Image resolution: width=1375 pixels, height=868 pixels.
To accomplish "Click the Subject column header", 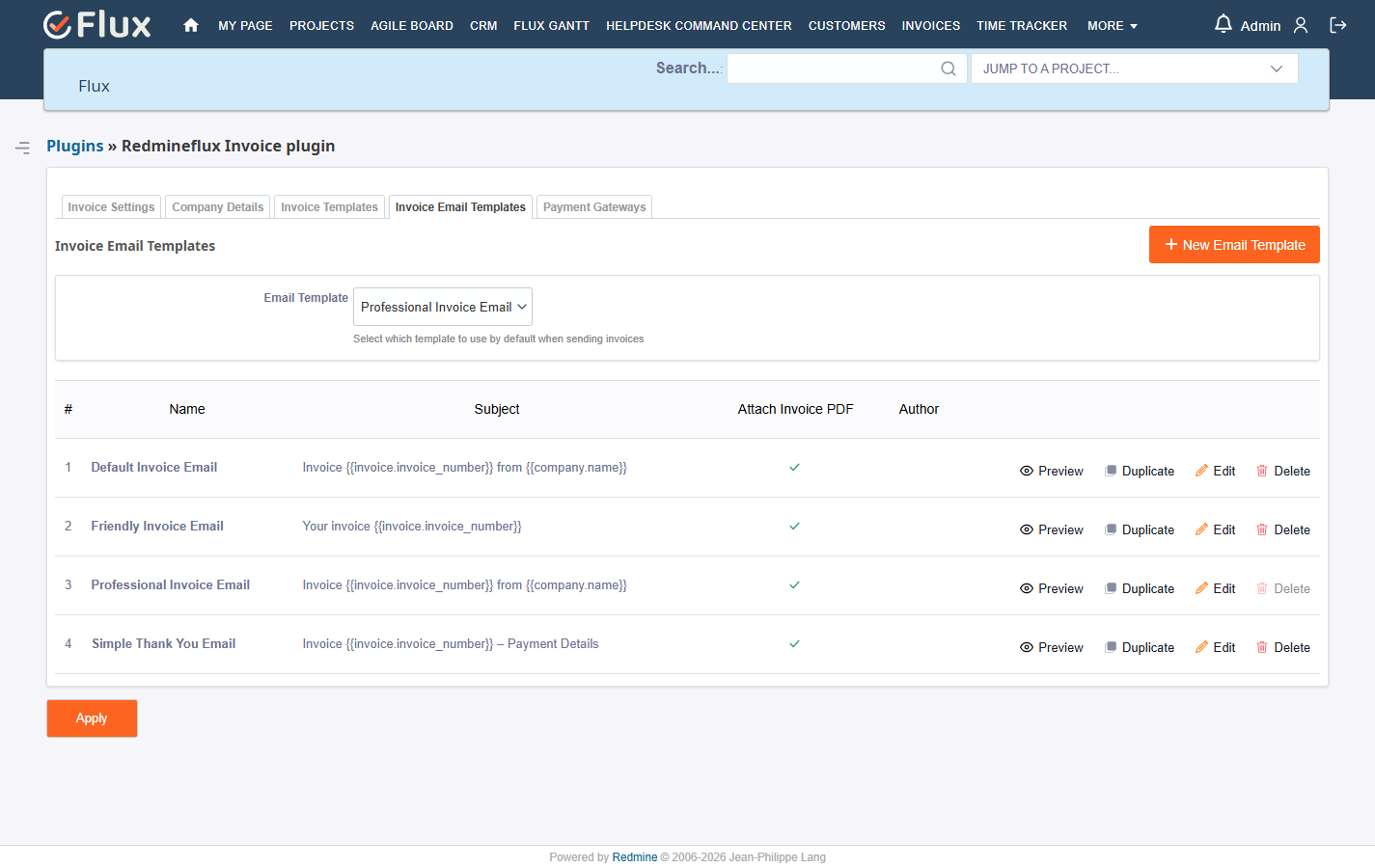I will tap(497, 409).
